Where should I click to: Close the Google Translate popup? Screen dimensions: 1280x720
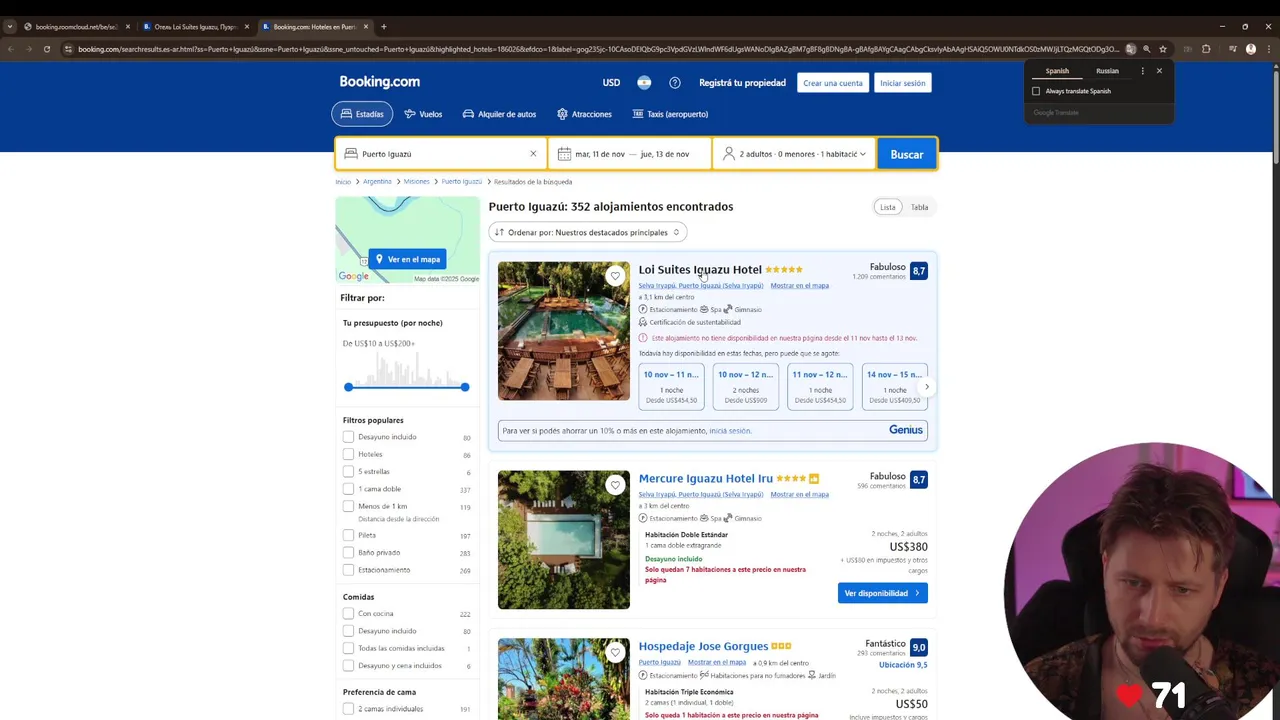point(1159,71)
